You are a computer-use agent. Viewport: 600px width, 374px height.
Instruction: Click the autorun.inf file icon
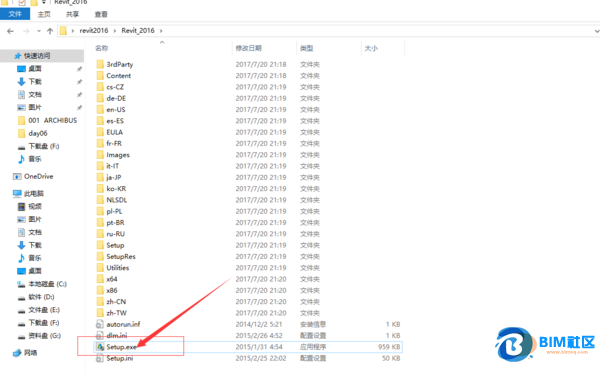point(100,324)
